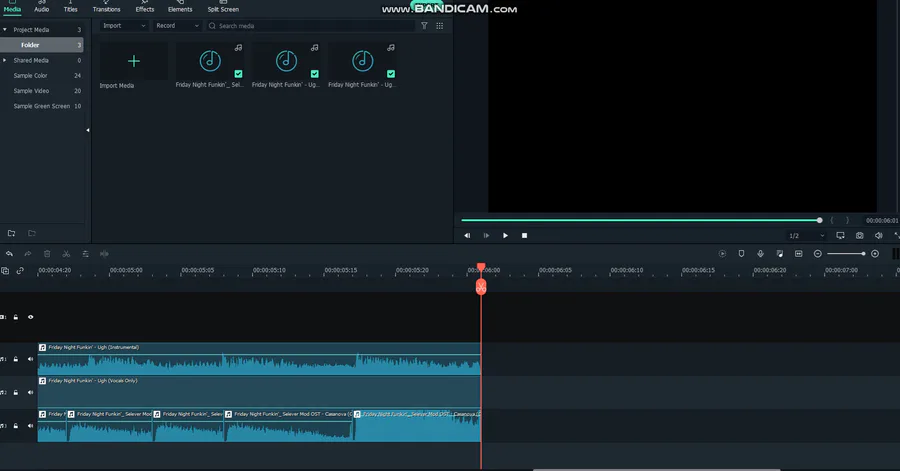Open the Edit adjustments sliders icon

[85, 254]
